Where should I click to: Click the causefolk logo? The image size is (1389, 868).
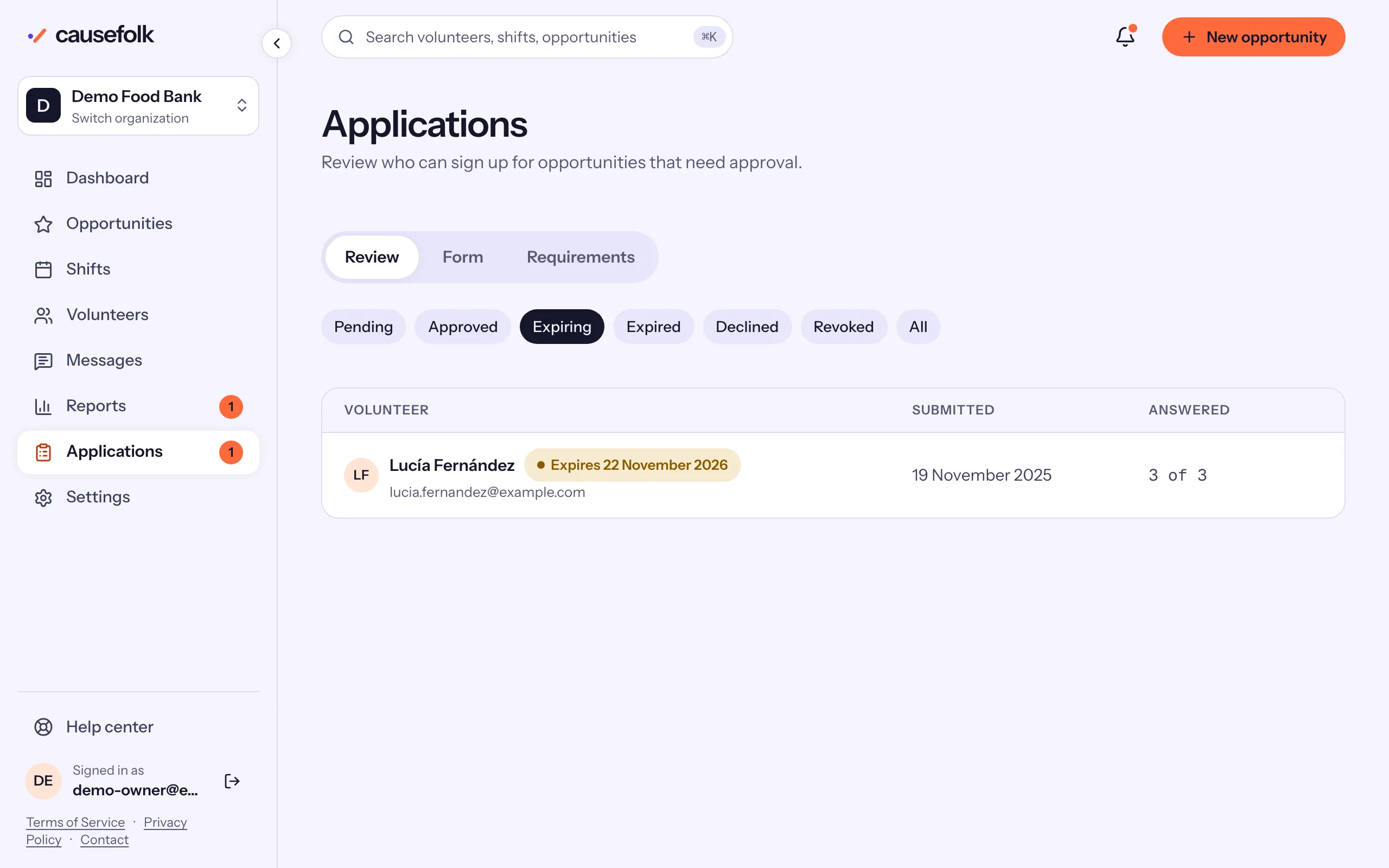91,35
